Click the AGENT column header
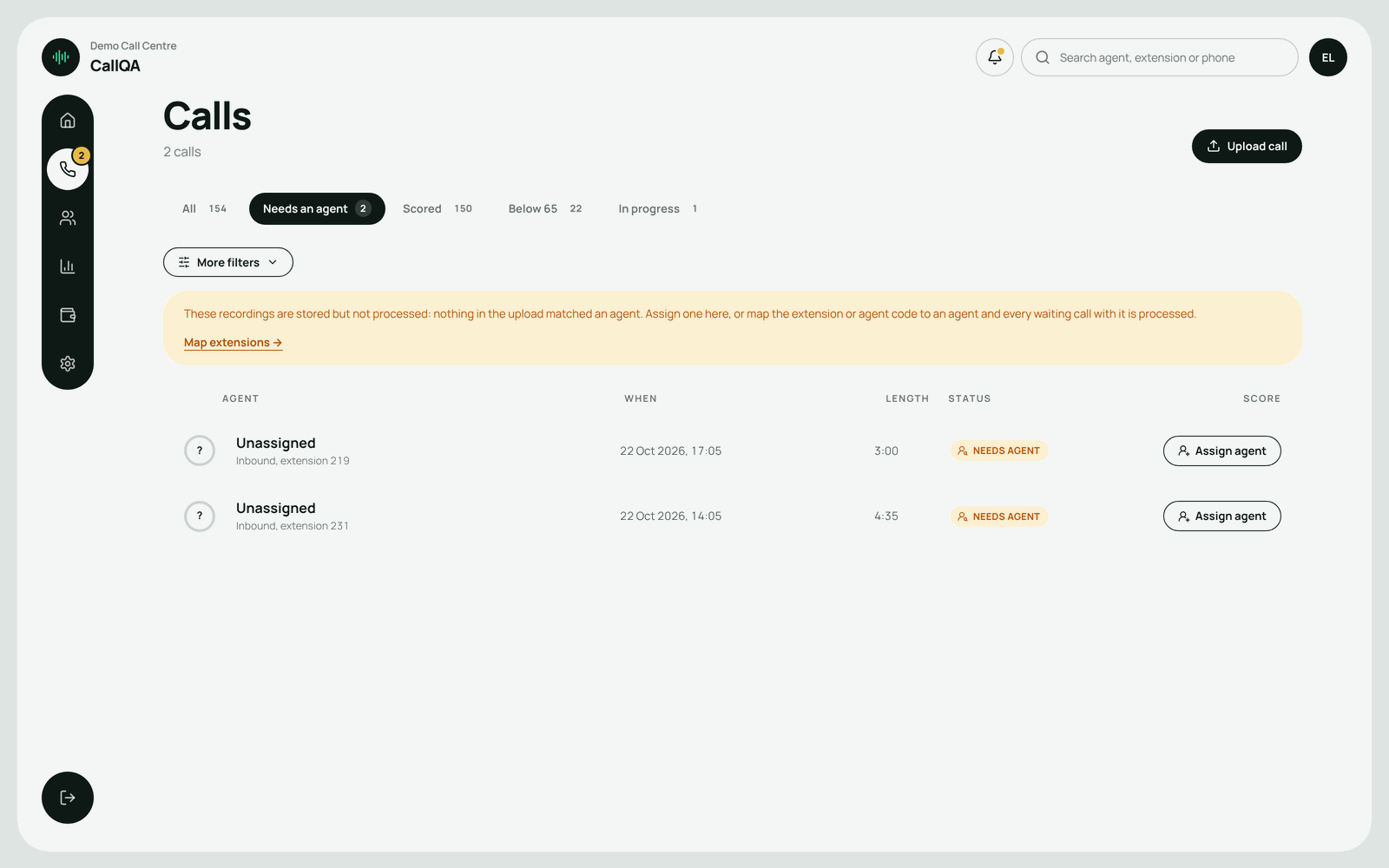1389x868 pixels. point(240,398)
